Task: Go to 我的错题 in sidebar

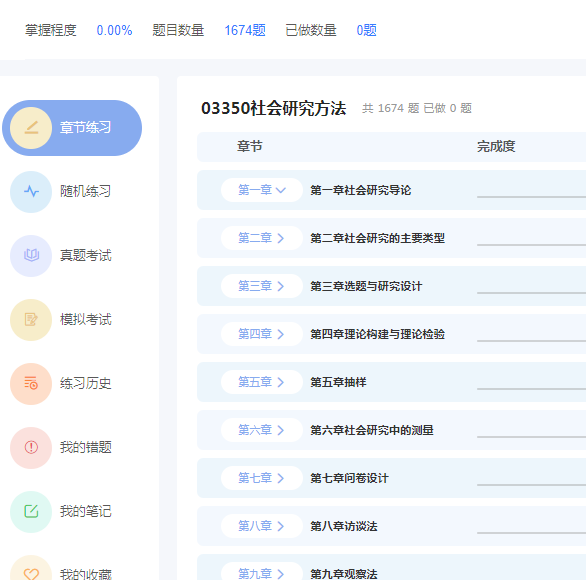Action: [86, 447]
